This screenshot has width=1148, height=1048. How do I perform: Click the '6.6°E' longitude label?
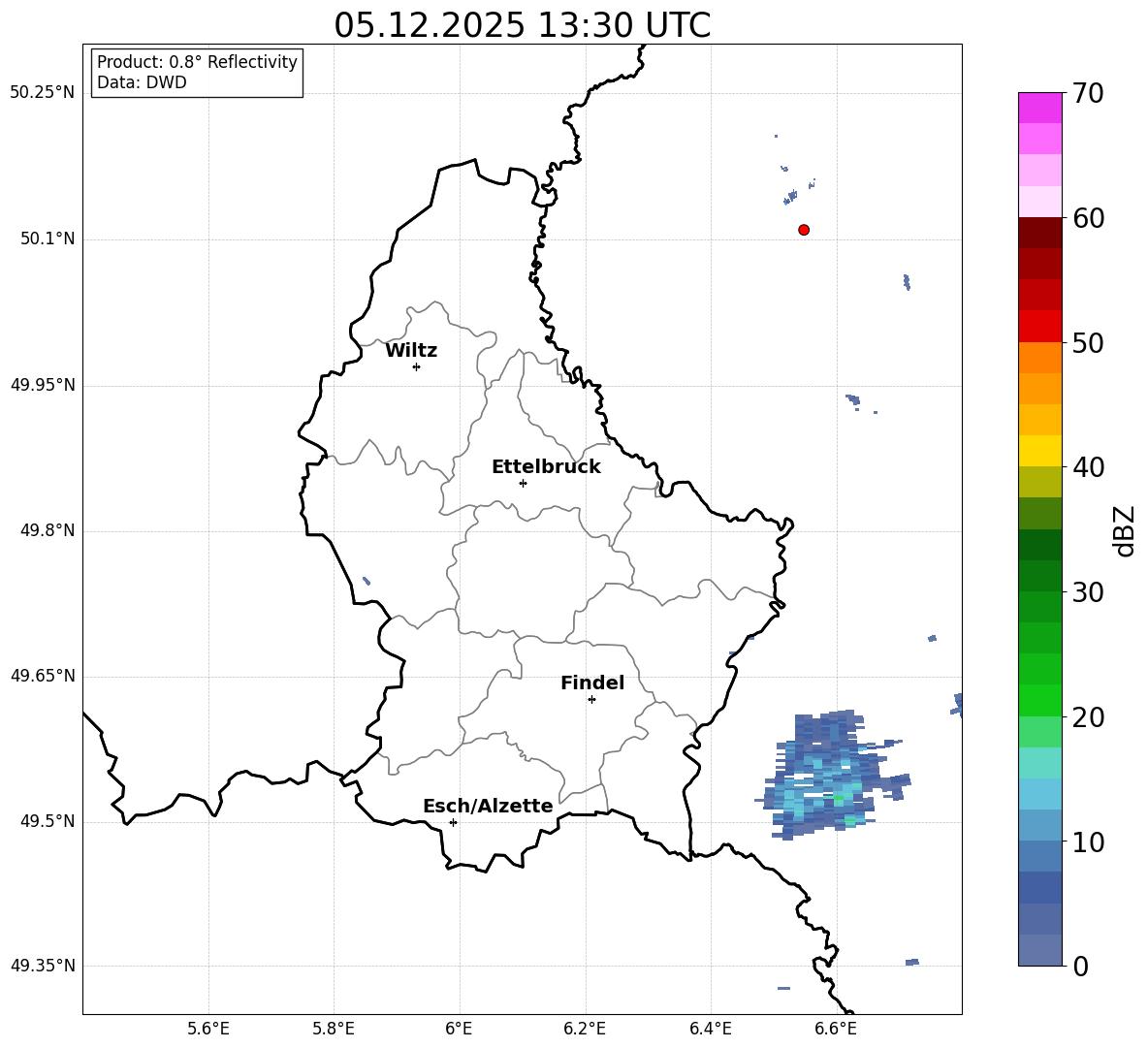[x=836, y=1029]
